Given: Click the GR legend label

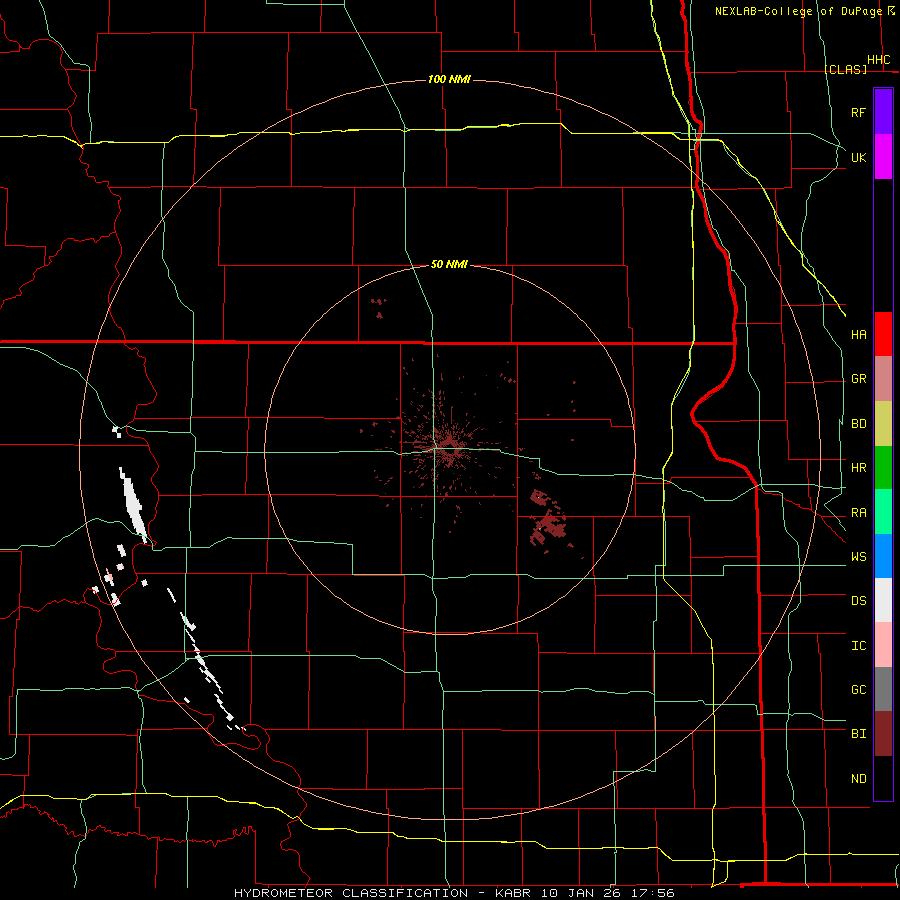Looking at the screenshot, I should (858, 379).
